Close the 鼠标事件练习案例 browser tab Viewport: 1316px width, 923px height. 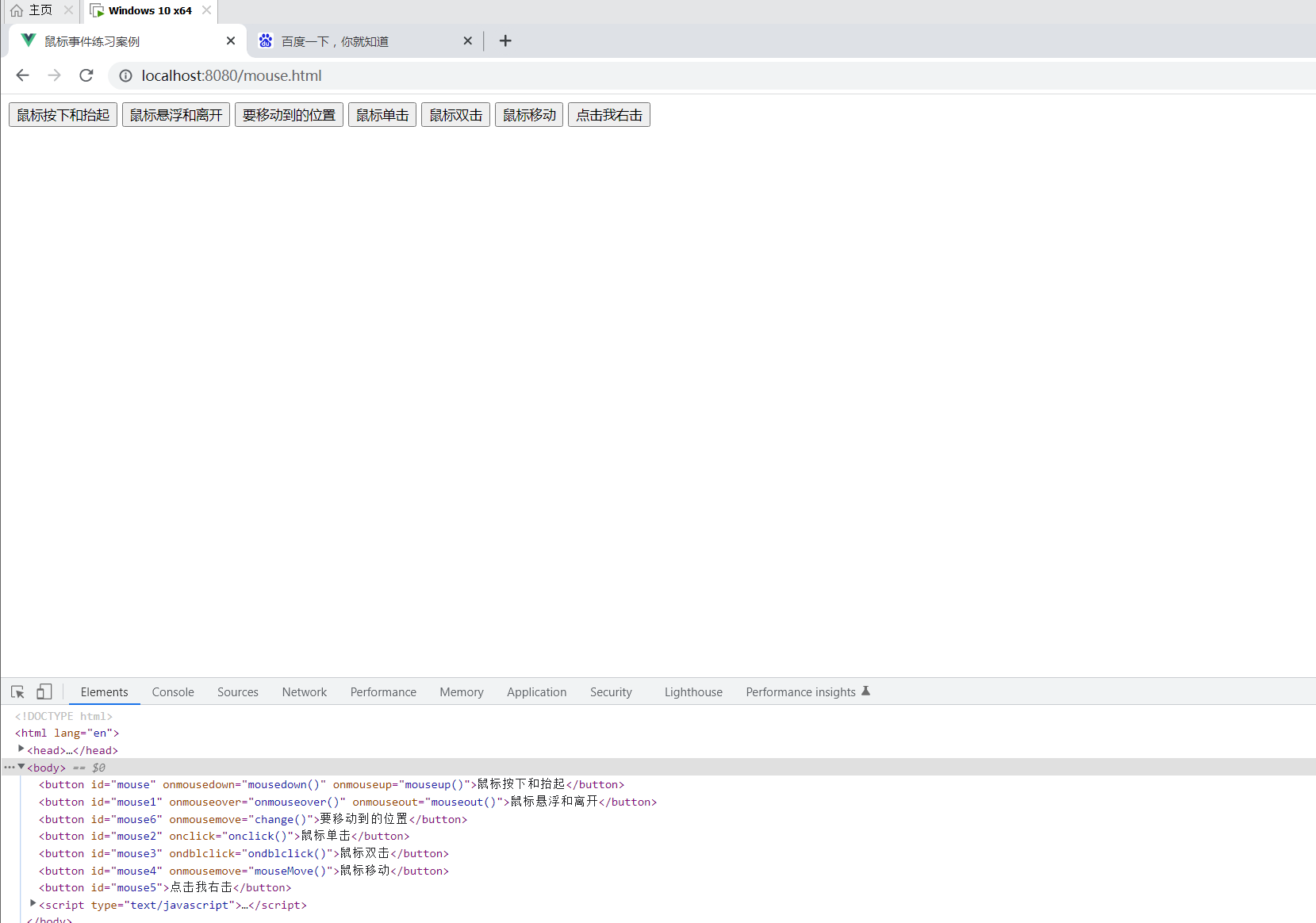(x=231, y=40)
